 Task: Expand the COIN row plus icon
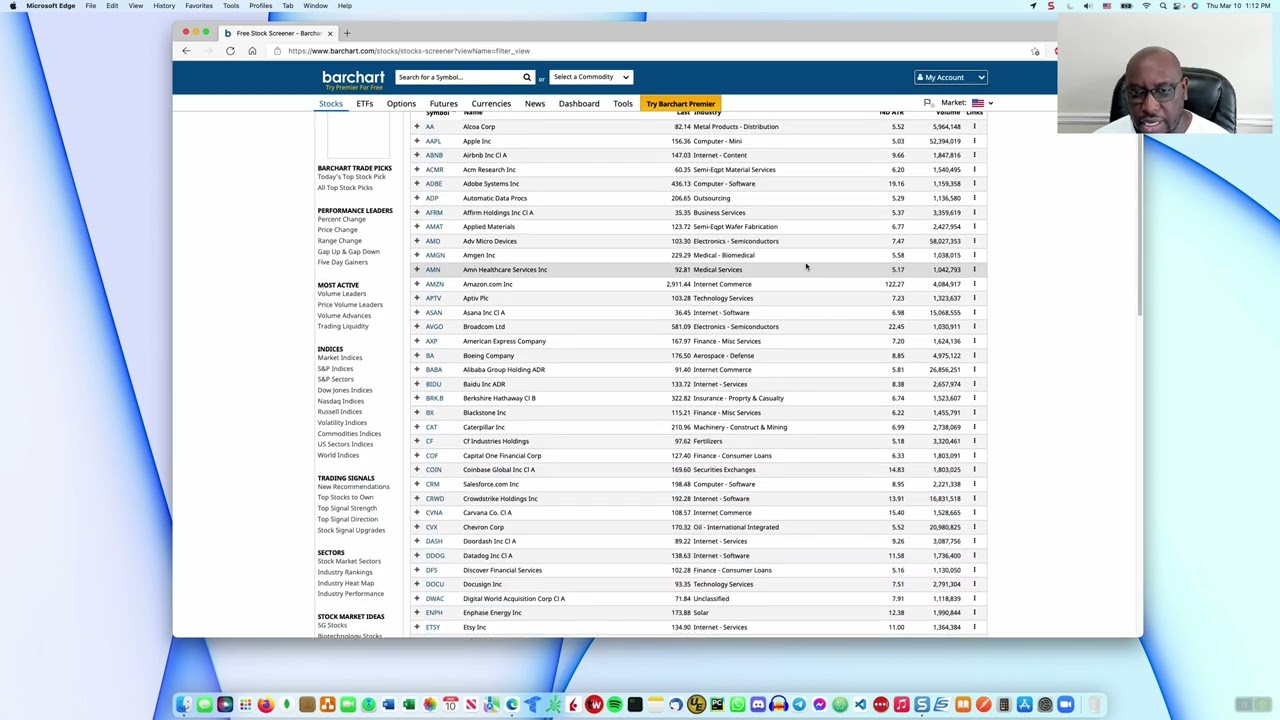click(417, 470)
